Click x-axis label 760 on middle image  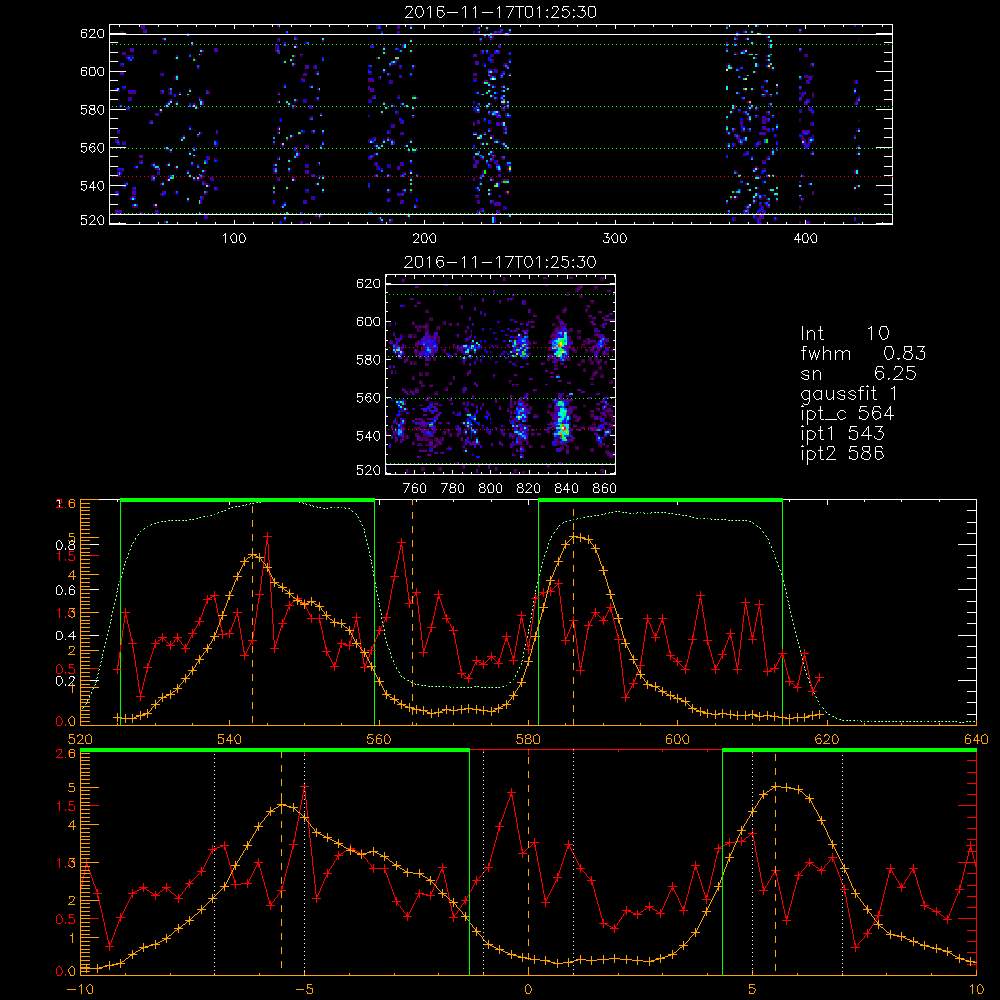tap(415, 489)
